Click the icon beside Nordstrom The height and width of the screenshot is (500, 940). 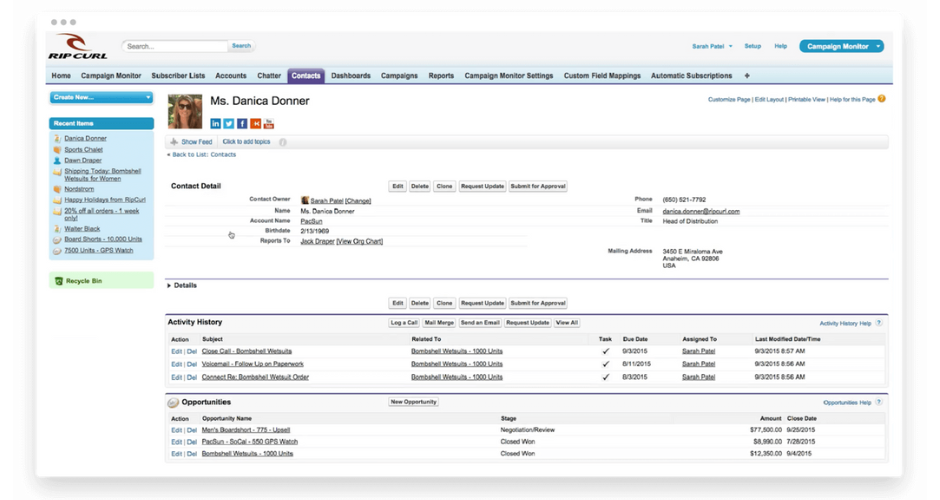[x=57, y=189]
